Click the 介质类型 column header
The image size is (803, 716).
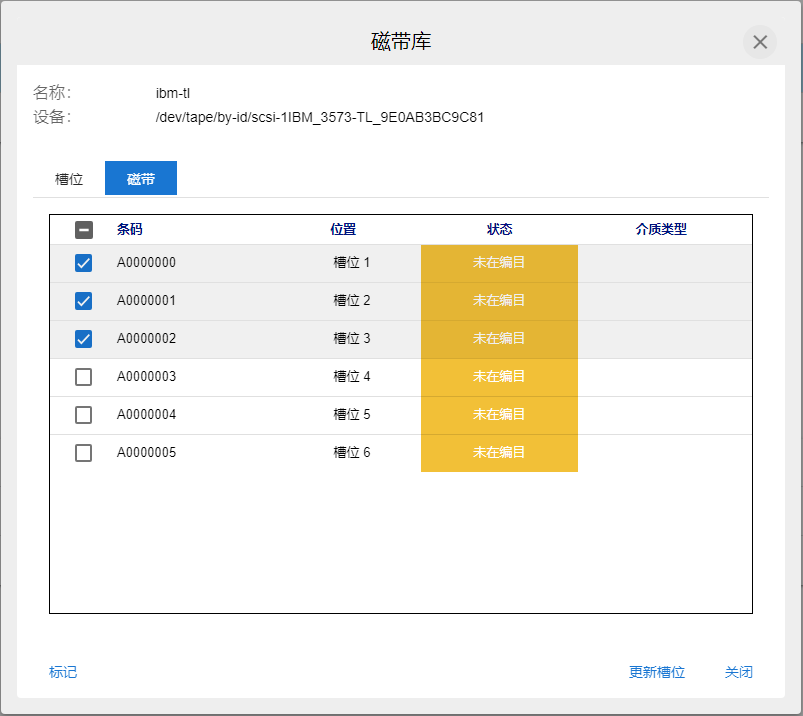pyautogui.click(x=661, y=229)
